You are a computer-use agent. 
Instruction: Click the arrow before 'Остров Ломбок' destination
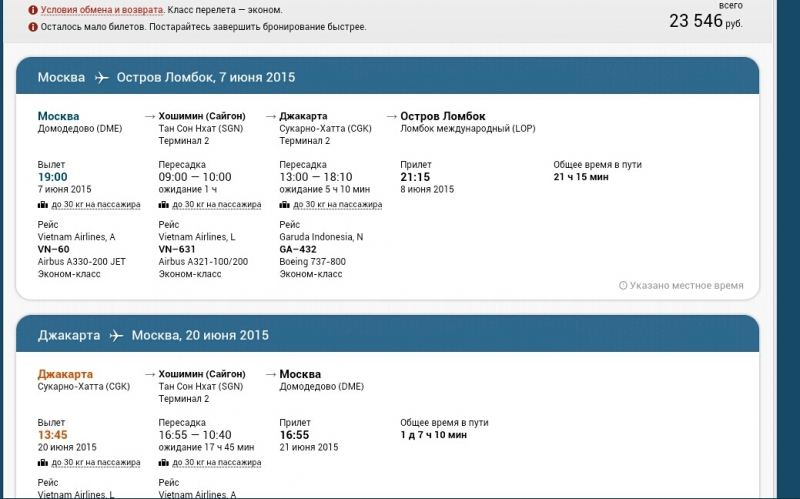392,116
